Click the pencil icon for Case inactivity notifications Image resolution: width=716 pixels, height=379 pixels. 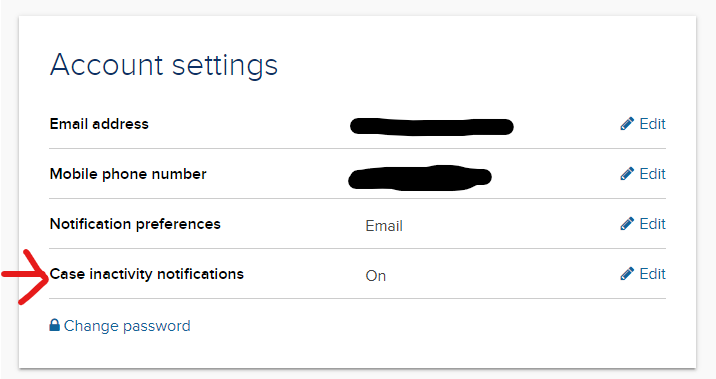click(x=627, y=274)
